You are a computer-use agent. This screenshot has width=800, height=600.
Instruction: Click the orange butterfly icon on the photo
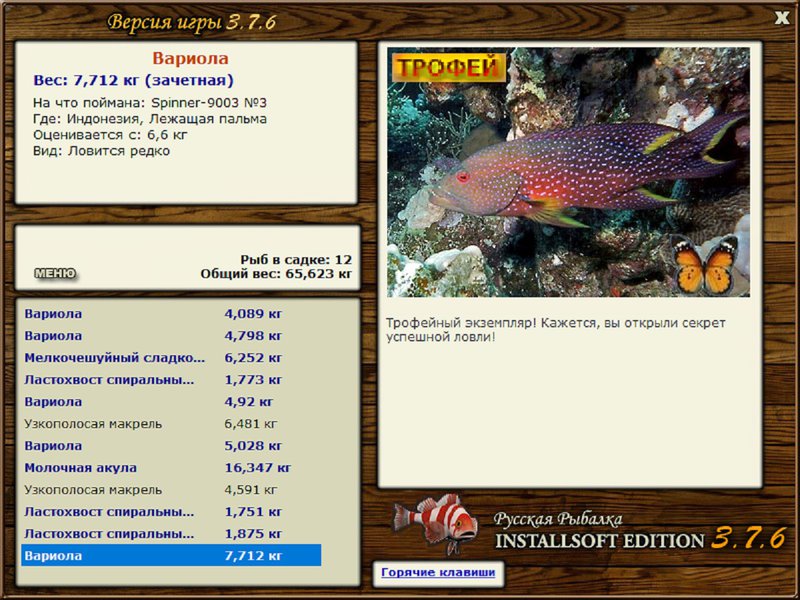pos(706,265)
